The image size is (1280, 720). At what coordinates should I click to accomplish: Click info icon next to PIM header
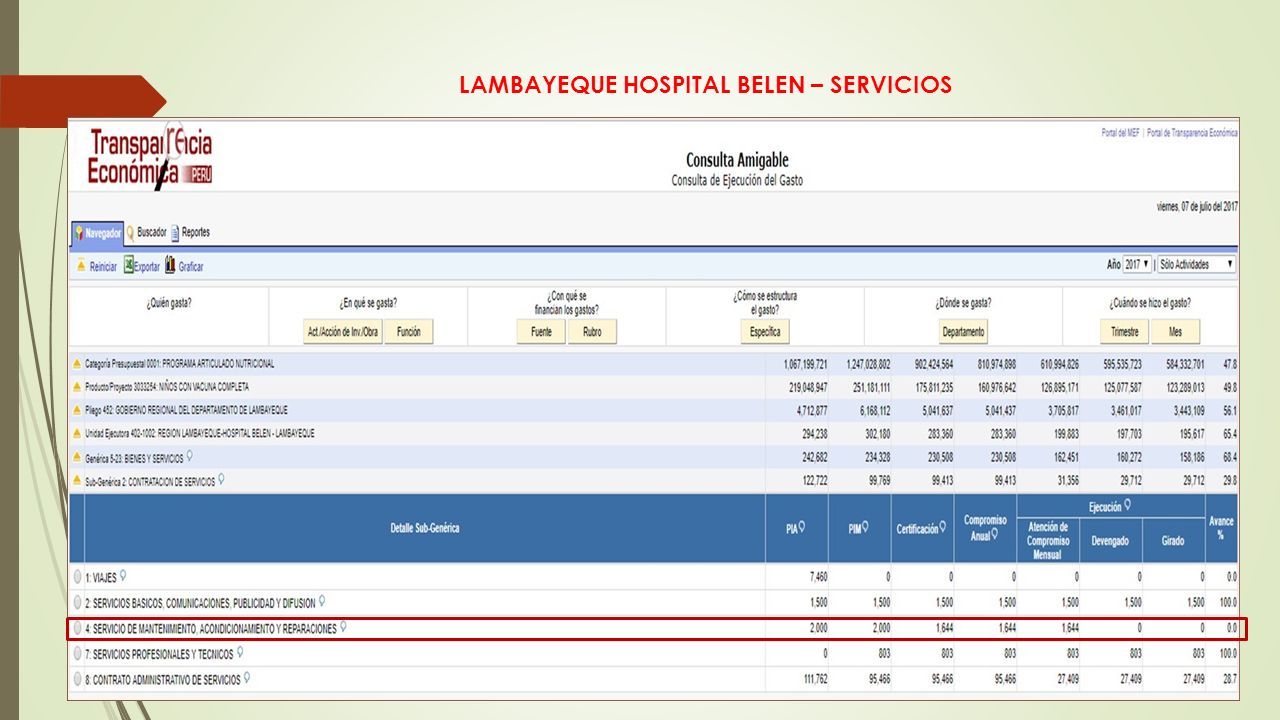coord(866,527)
